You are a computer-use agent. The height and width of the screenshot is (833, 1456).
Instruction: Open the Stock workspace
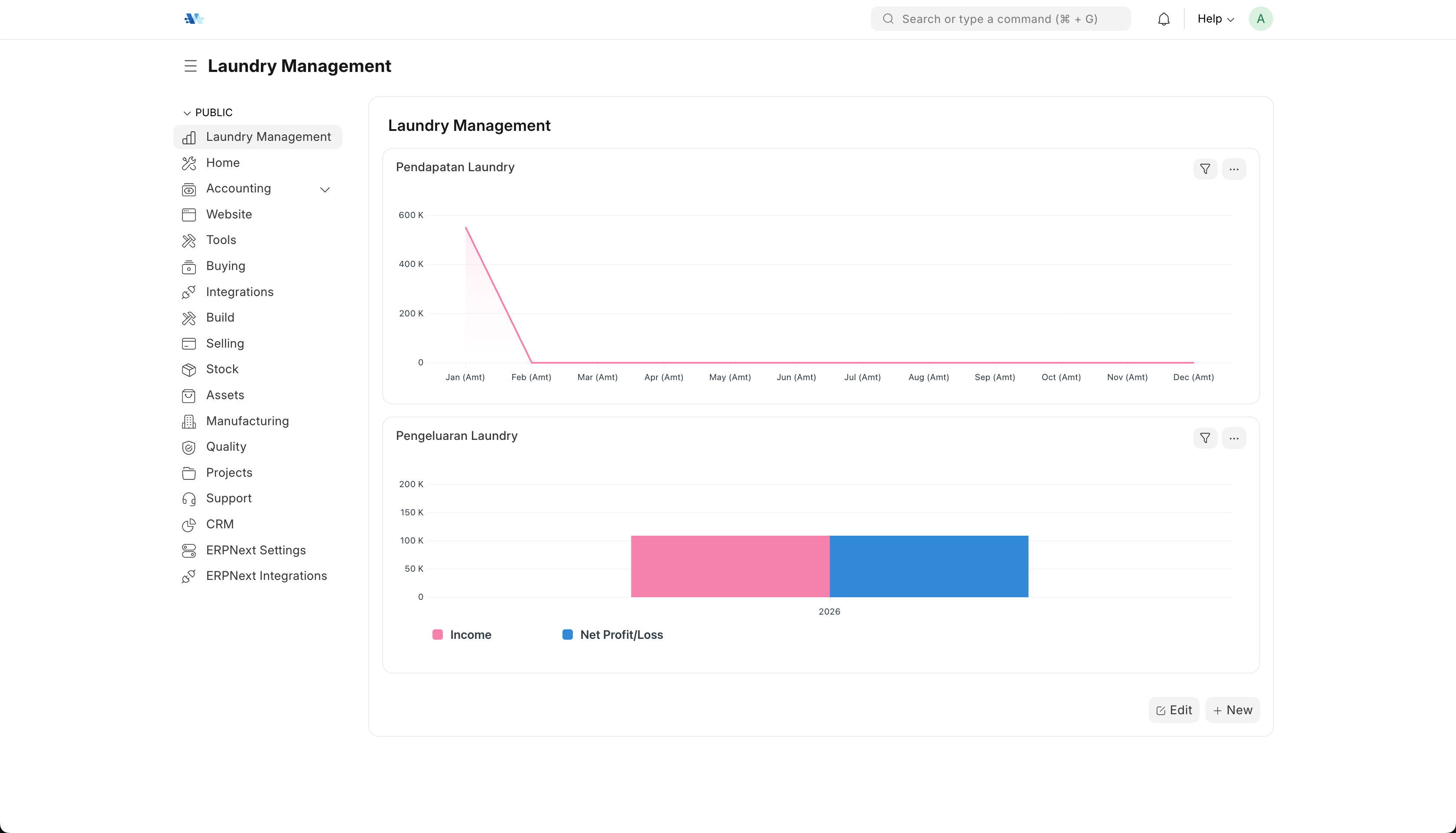coord(257,369)
